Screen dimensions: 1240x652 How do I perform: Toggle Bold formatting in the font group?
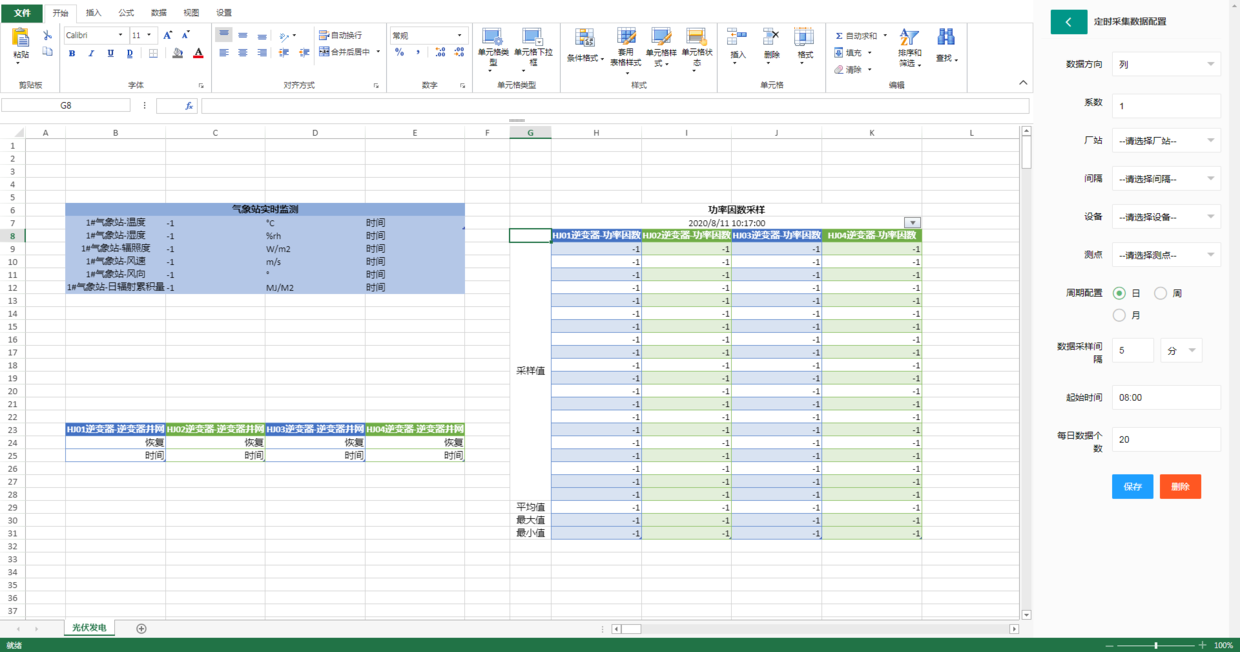(72, 53)
